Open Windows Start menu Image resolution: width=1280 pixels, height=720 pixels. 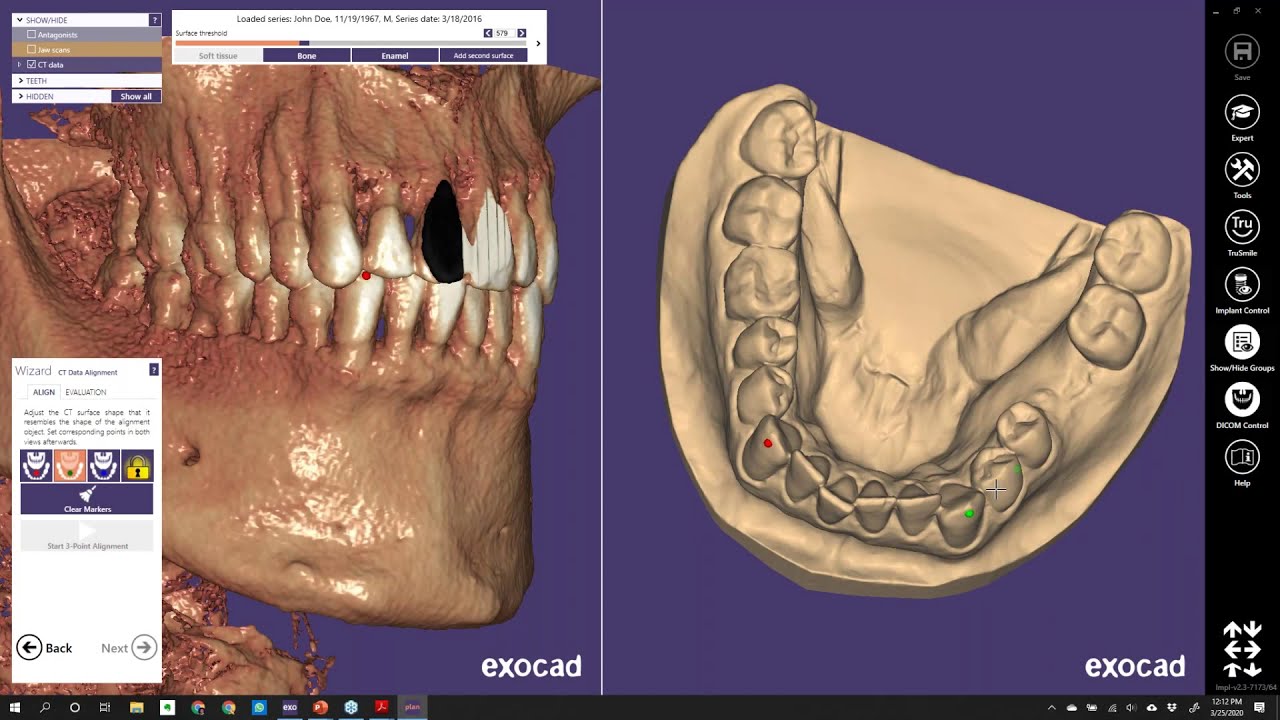click(x=14, y=707)
